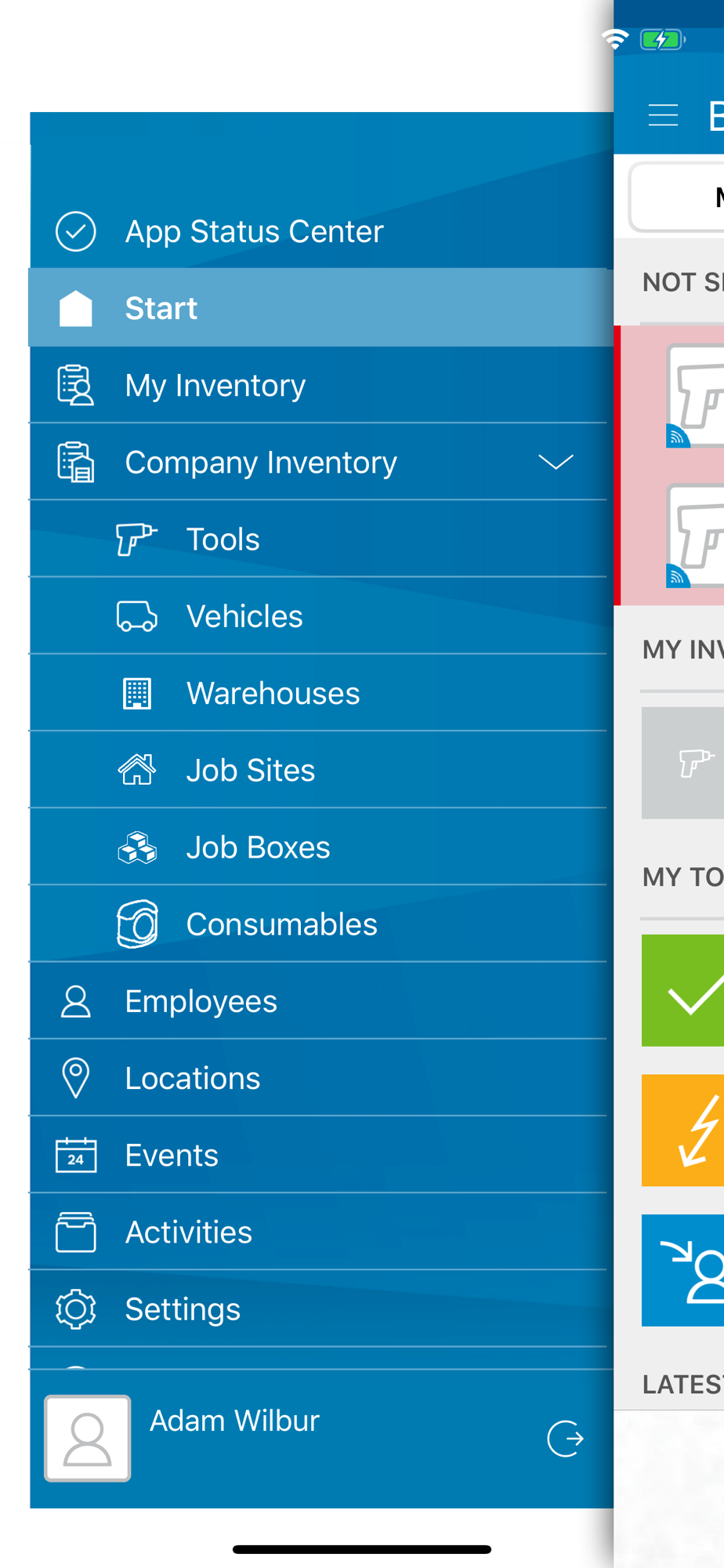Open the Job Sites entry
The width and height of the screenshot is (724, 1568).
coord(318,770)
